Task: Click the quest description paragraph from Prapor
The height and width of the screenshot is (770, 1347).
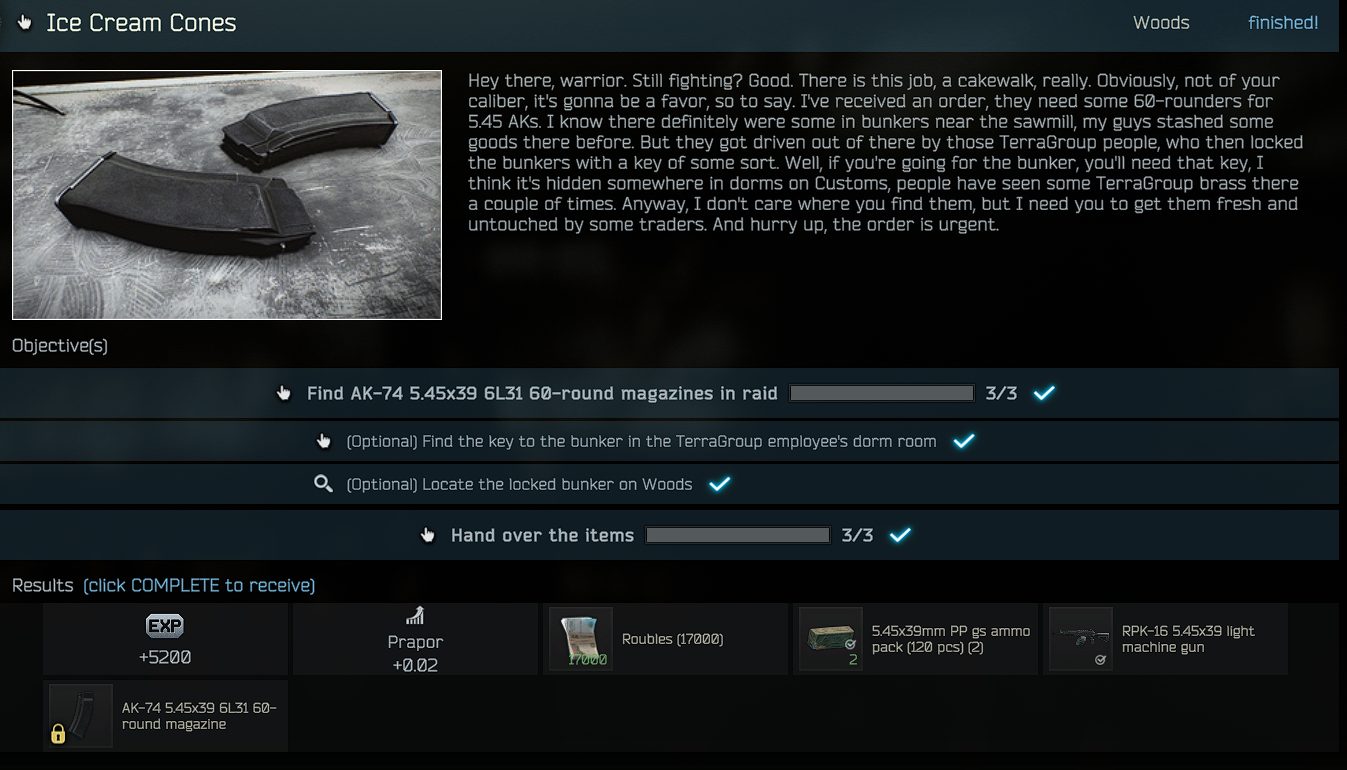Action: (886, 152)
